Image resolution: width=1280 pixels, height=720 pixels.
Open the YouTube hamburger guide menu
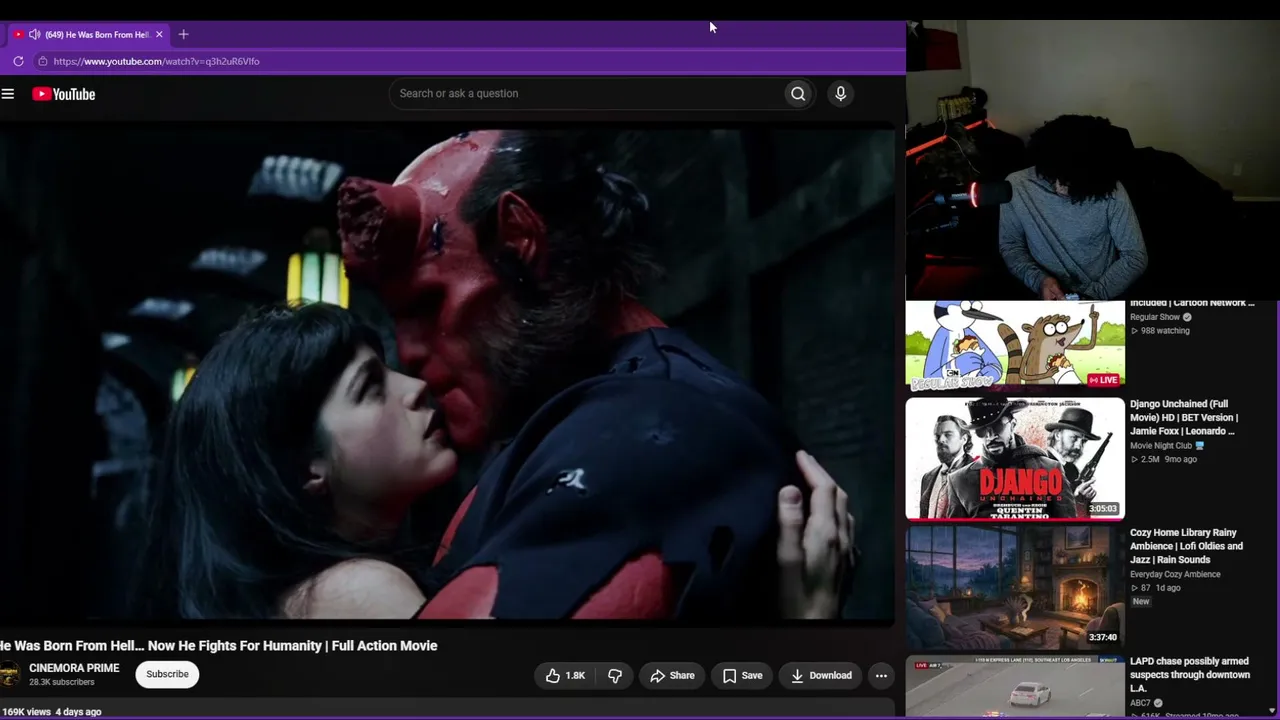(8, 94)
